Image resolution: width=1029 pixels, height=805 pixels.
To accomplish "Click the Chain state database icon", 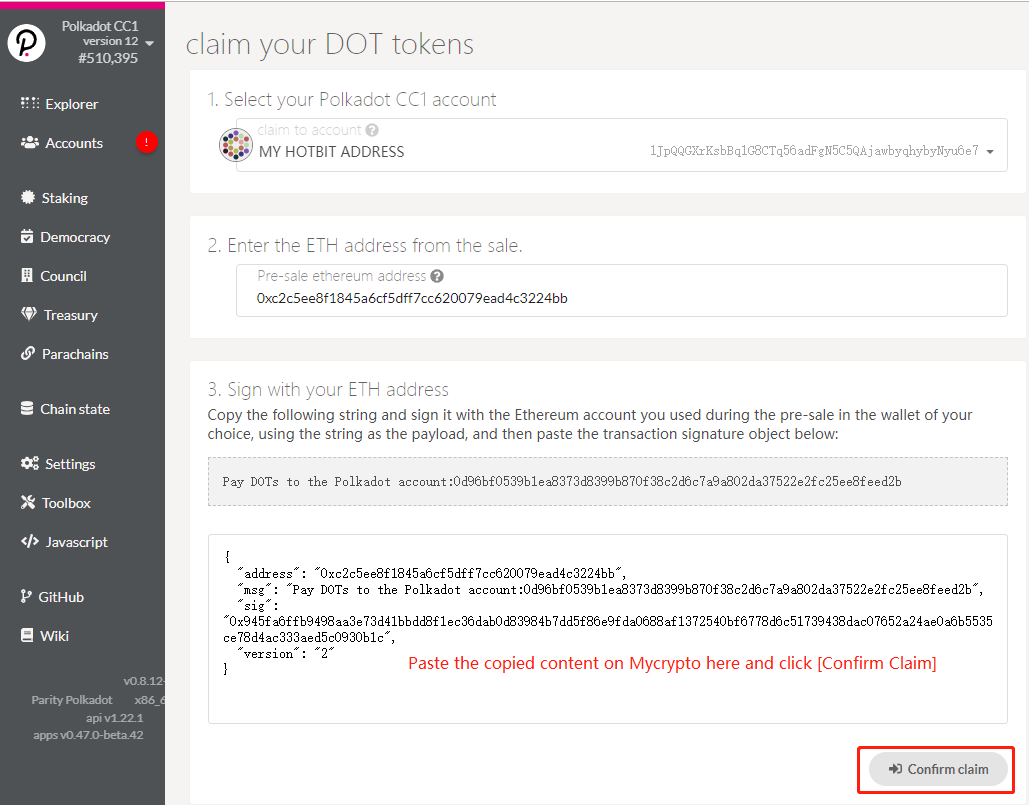I will click(28, 409).
